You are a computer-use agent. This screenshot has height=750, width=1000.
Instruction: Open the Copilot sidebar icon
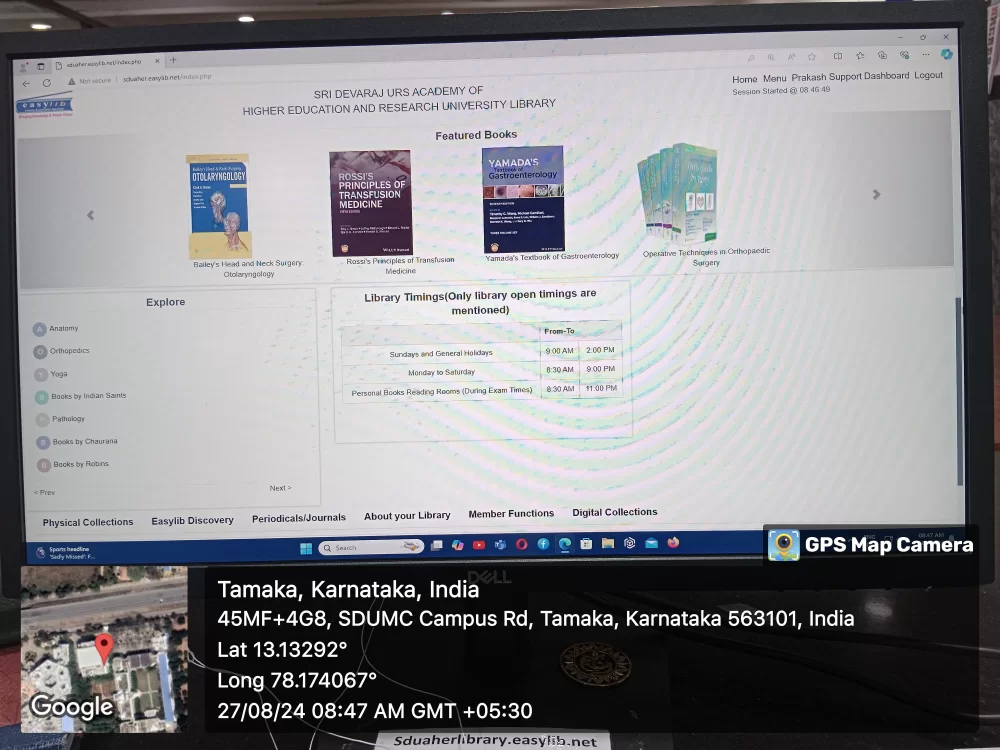946,54
